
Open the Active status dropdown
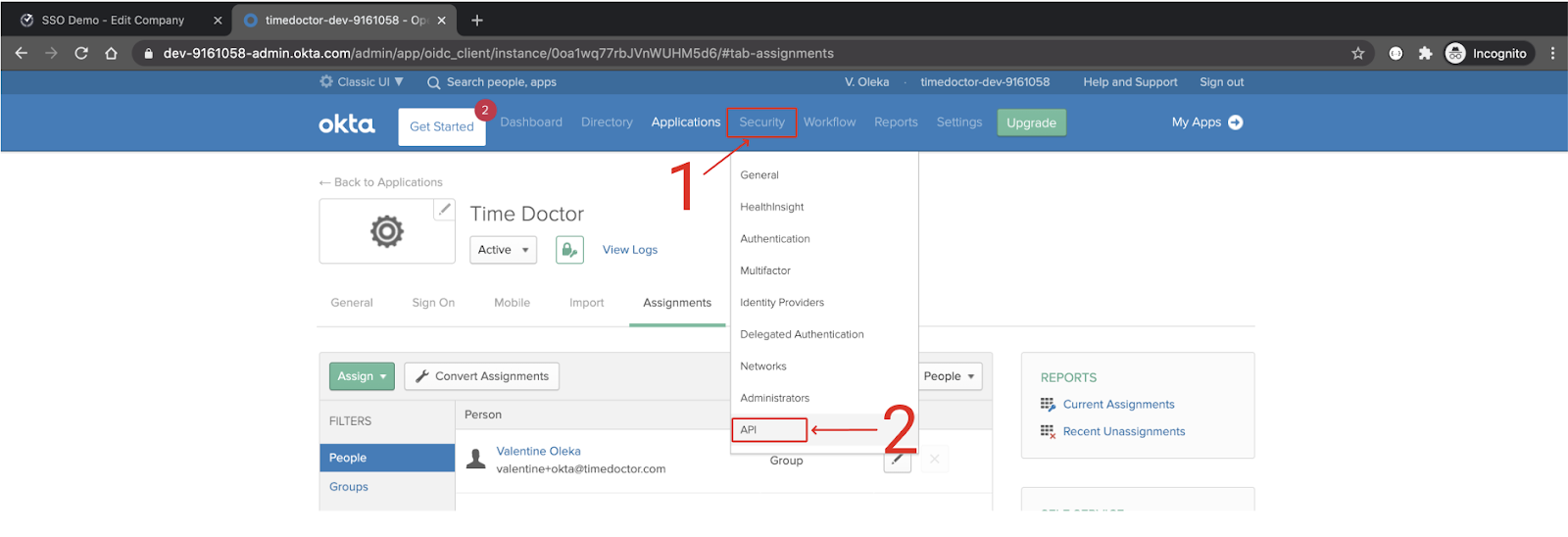503,250
